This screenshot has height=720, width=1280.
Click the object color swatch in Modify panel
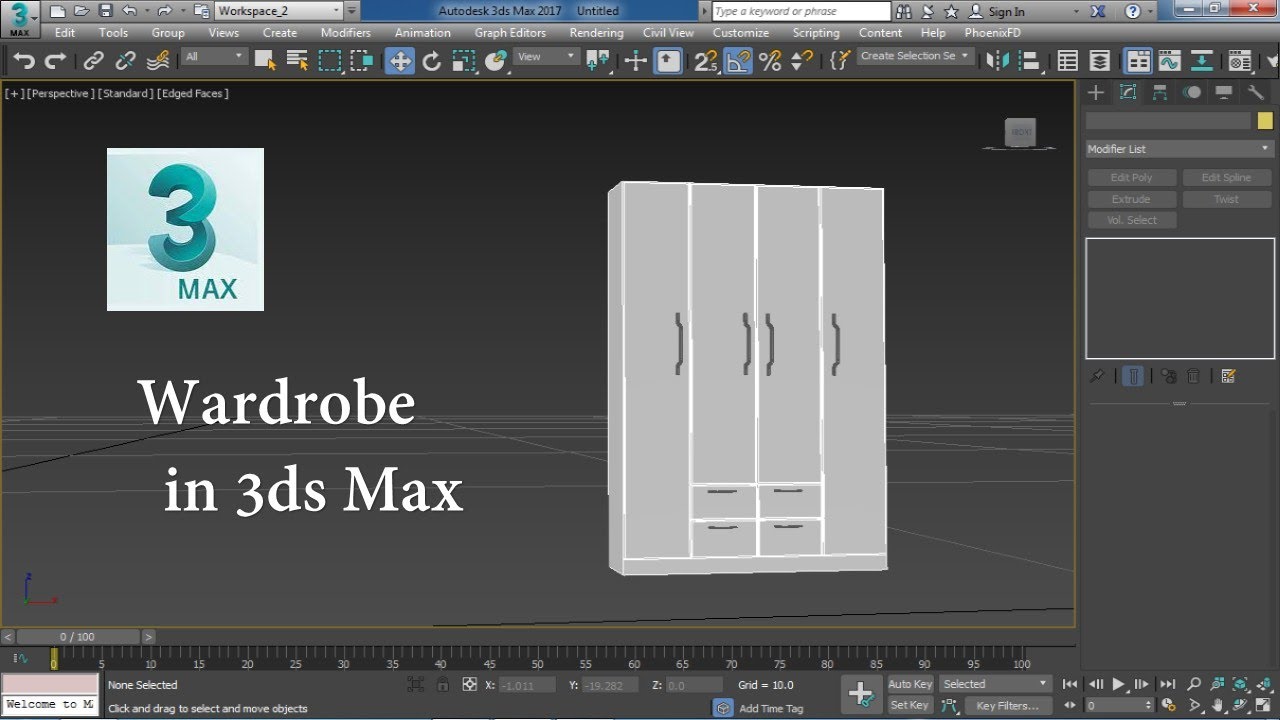1265,120
